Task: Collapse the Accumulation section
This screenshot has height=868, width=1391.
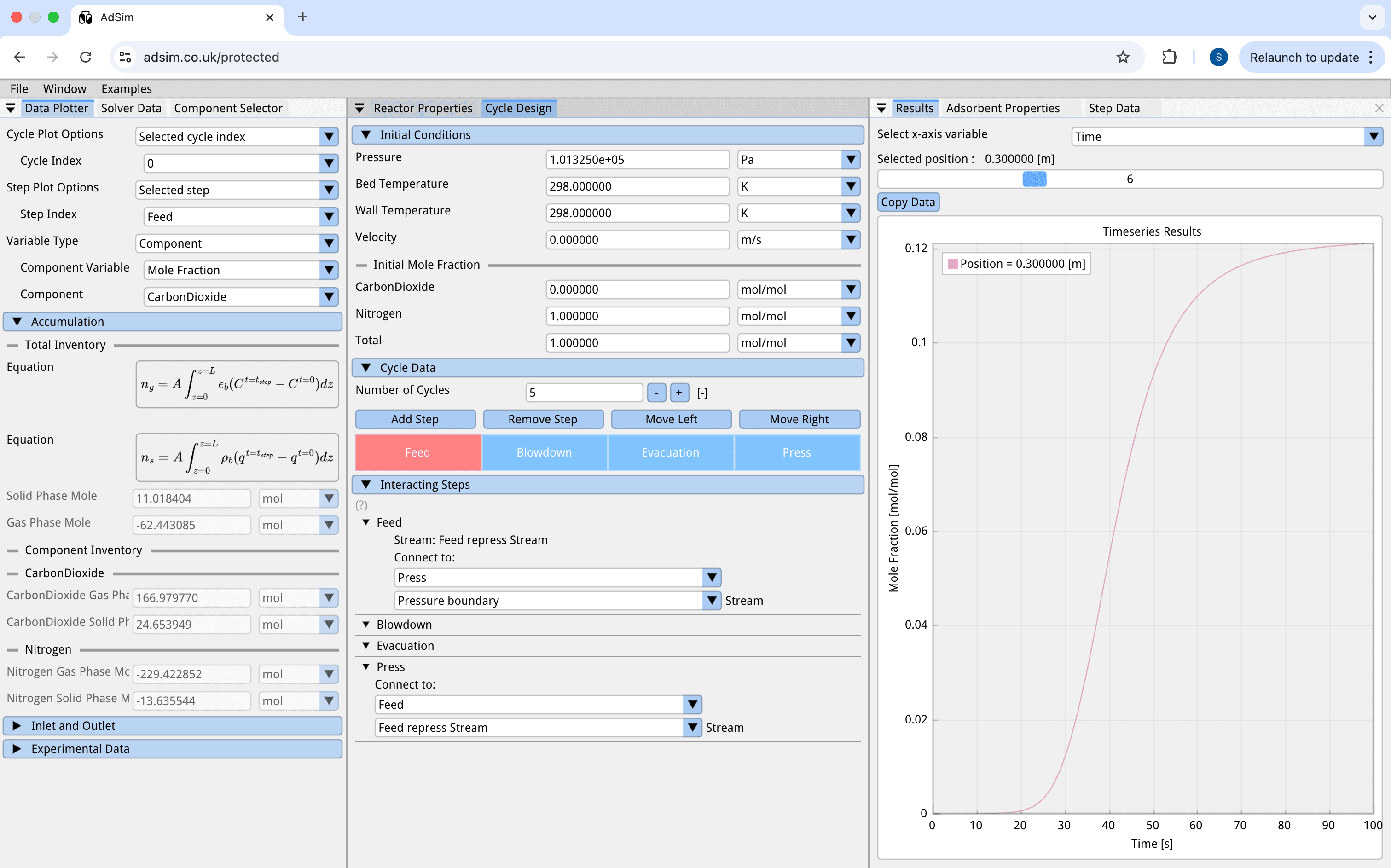Action: click(x=17, y=322)
